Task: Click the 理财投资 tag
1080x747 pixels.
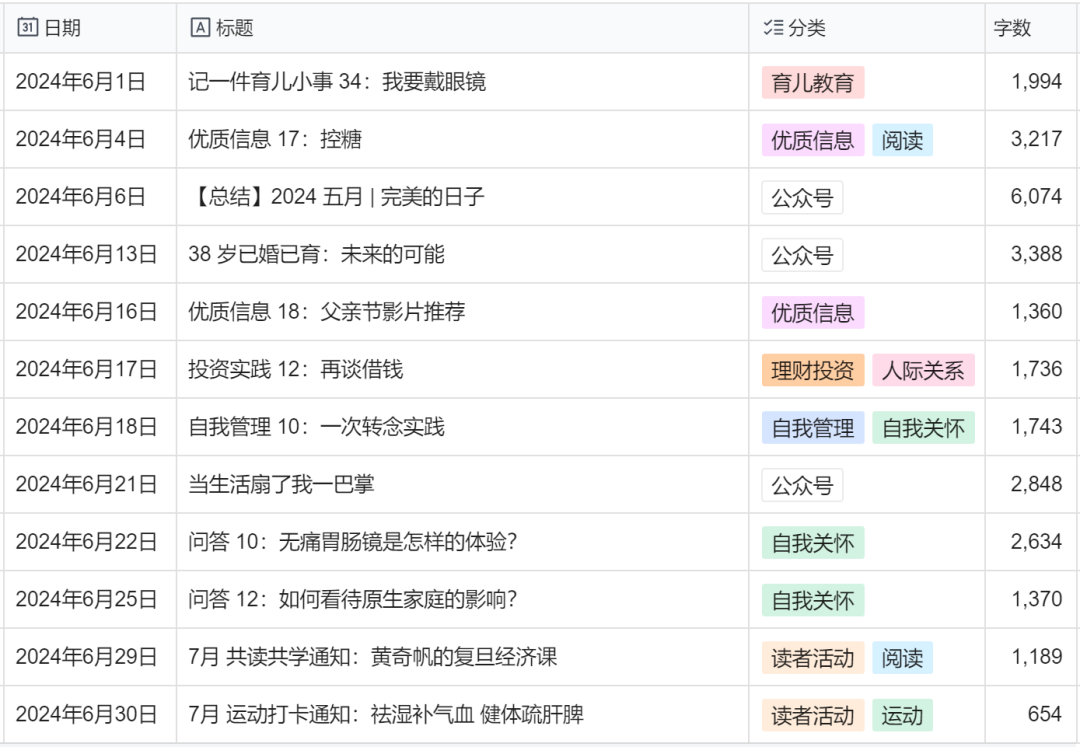Action: click(x=813, y=370)
